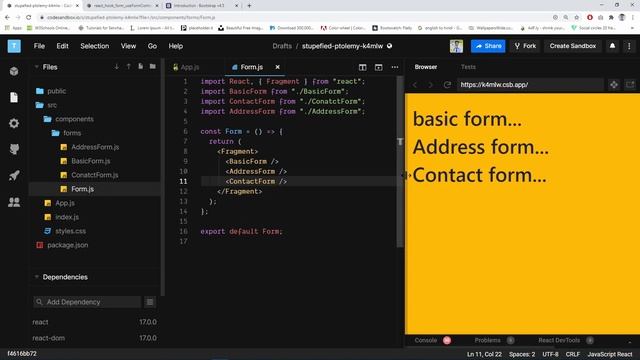Fork this sandbox
This screenshot has height=360, width=640.
(525, 46)
